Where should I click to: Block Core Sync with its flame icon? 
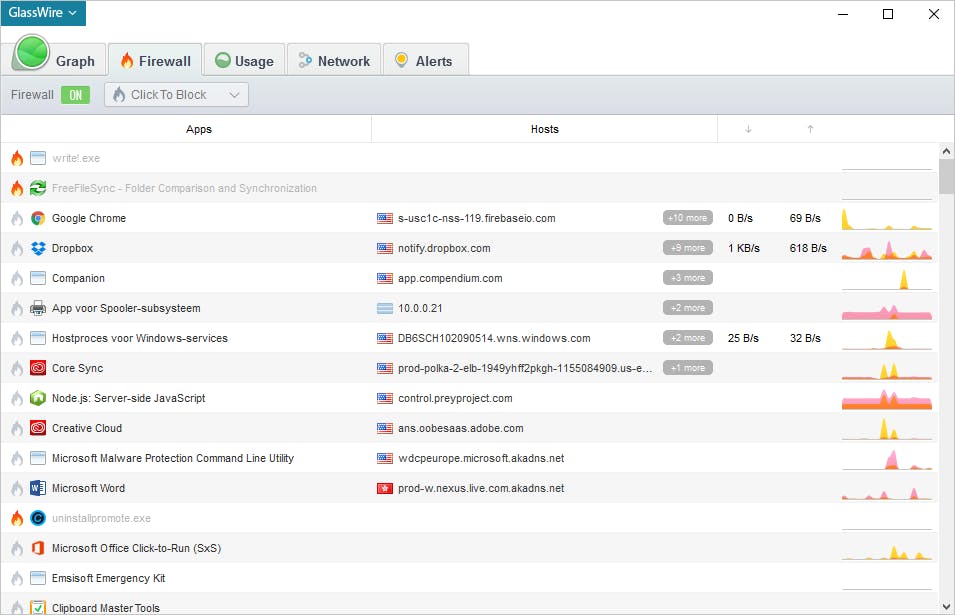click(x=17, y=368)
